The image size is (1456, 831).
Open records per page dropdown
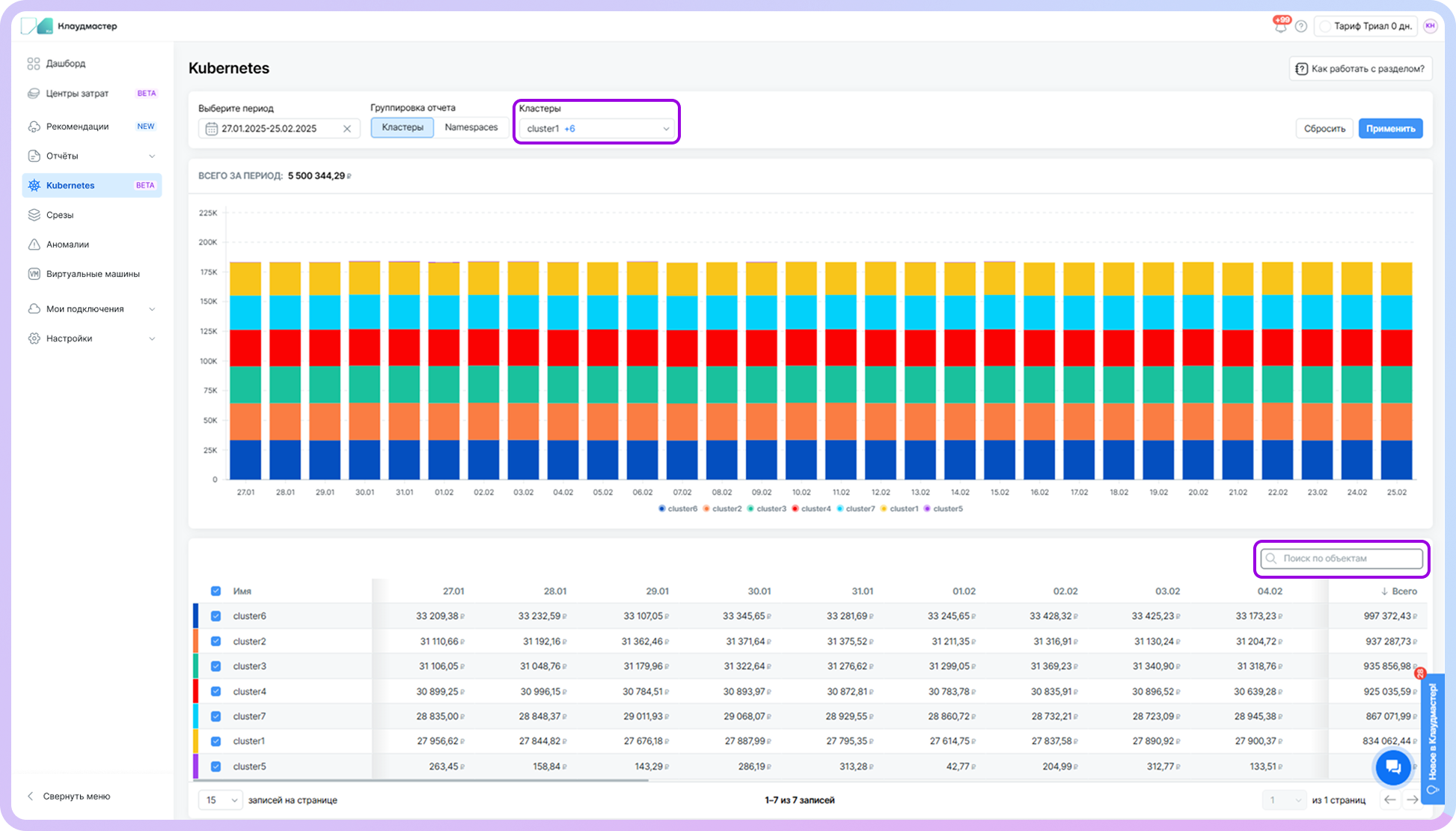(220, 800)
